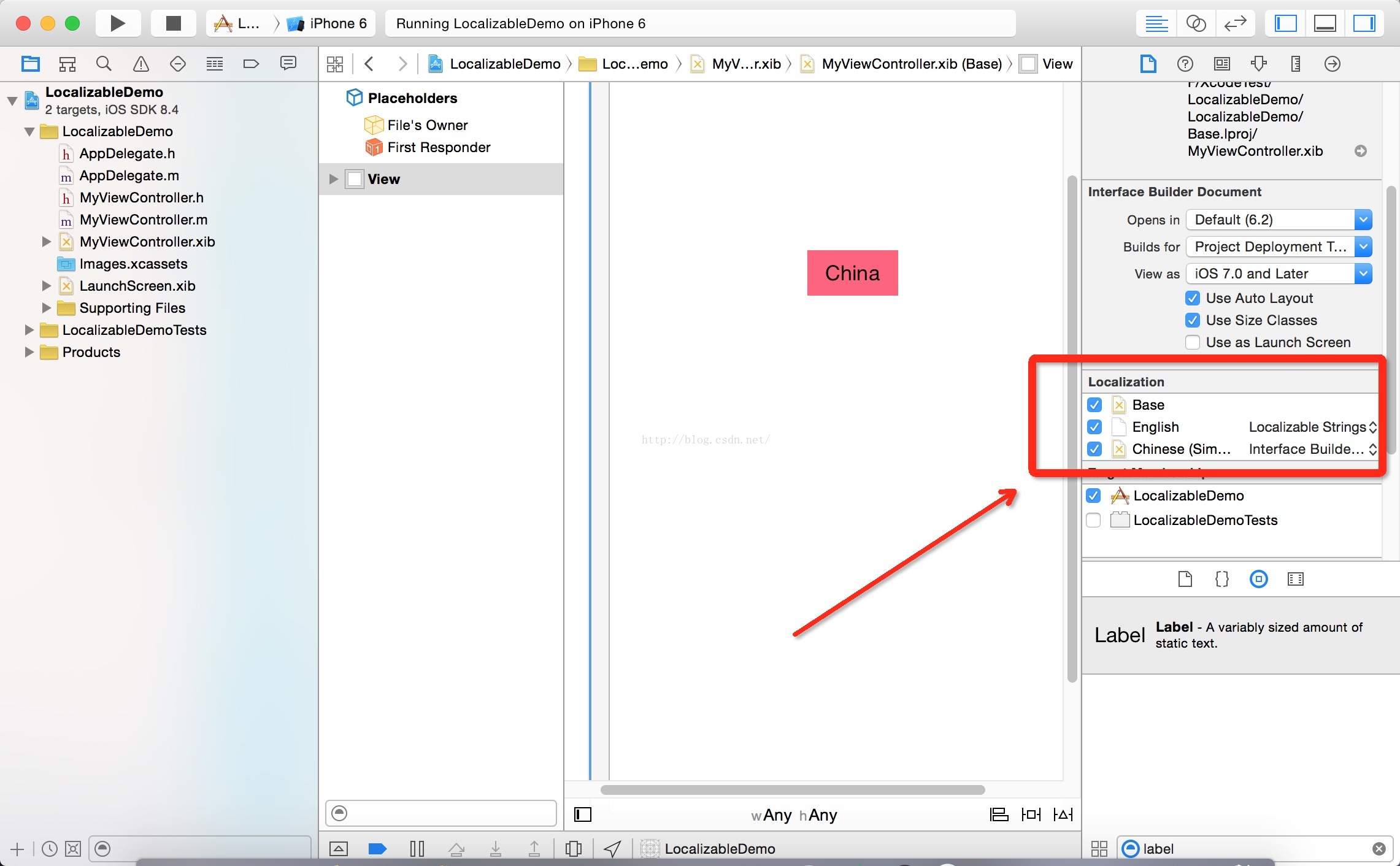The height and width of the screenshot is (866, 1400).
Task: Click the library search field
Action: [x=1255, y=849]
